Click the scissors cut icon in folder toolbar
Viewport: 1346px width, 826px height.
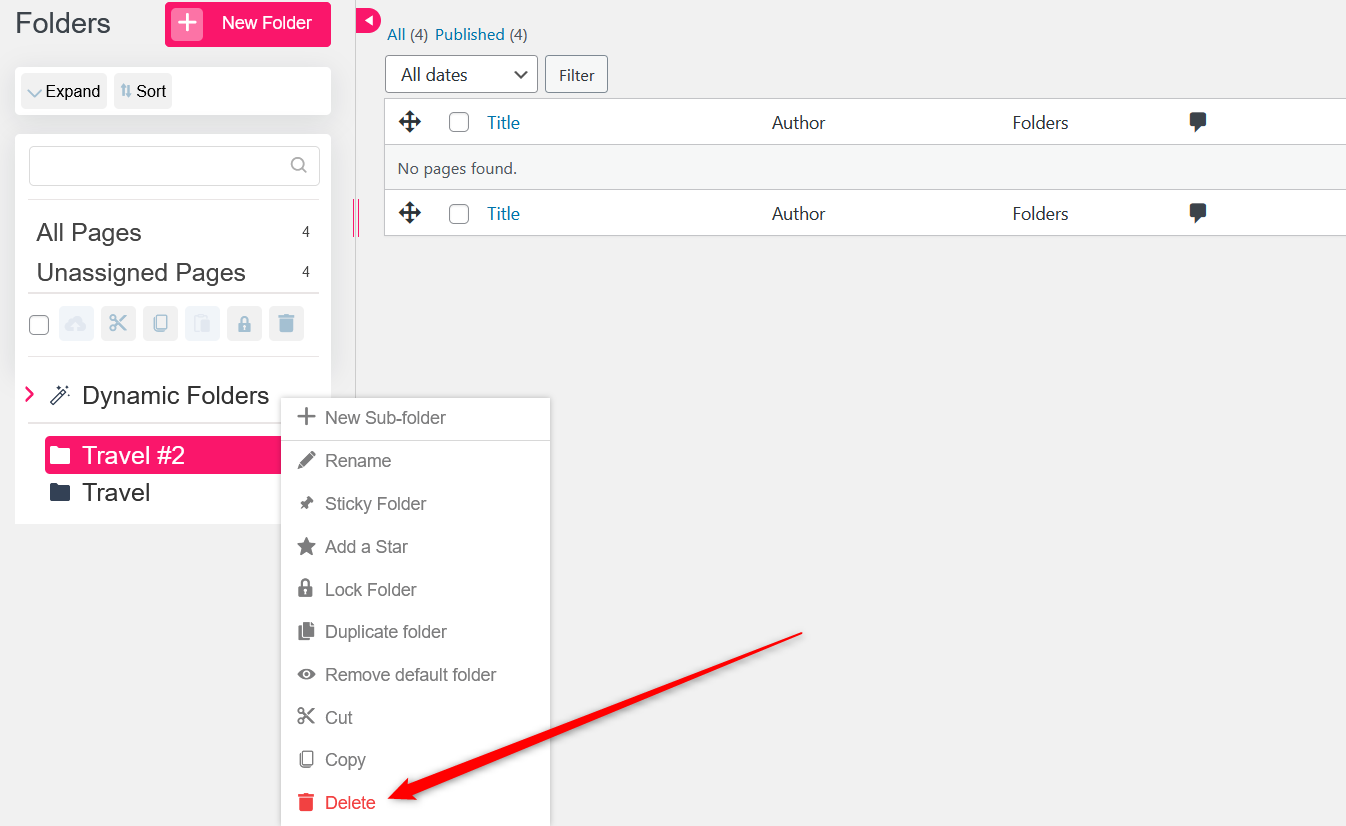tap(118, 324)
